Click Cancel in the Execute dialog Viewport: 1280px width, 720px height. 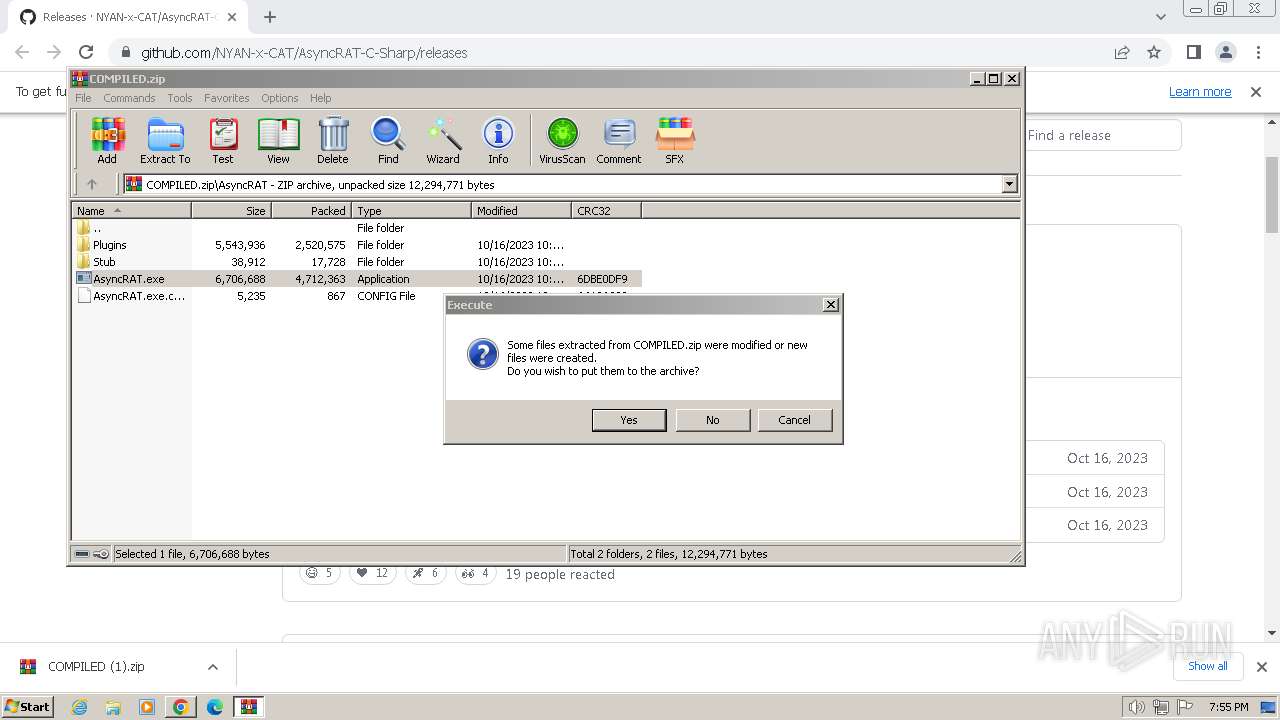(x=795, y=420)
